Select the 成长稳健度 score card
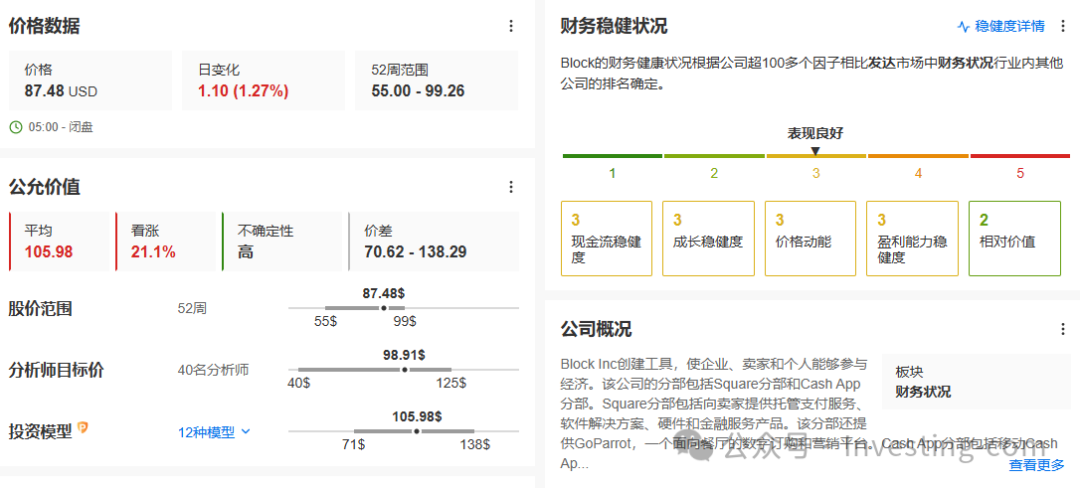 tap(708, 239)
